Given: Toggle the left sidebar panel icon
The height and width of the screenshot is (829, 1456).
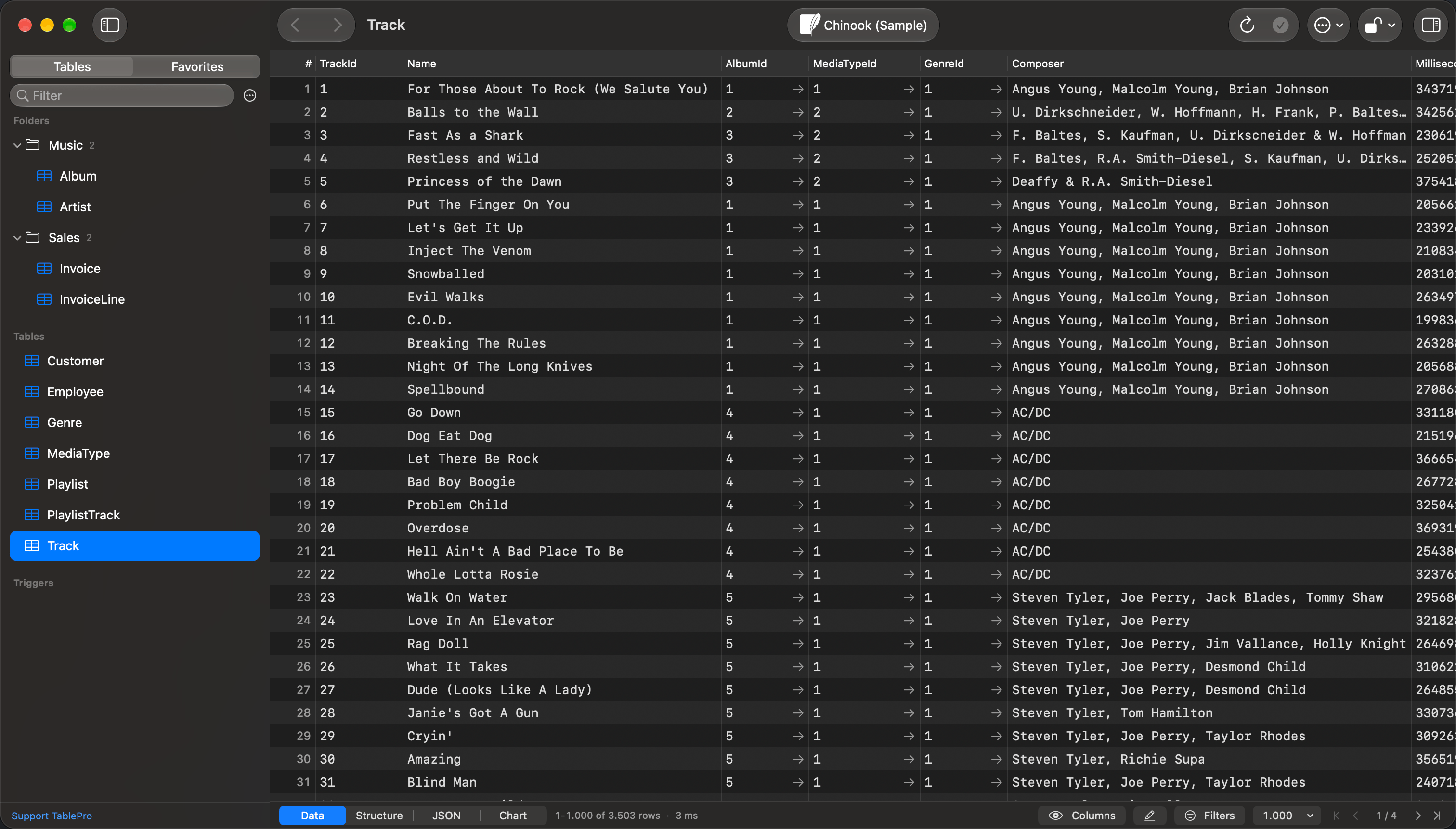Looking at the screenshot, I should coord(109,25).
